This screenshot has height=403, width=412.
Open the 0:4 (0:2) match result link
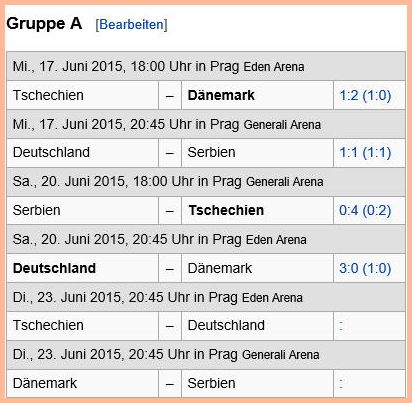365,210
